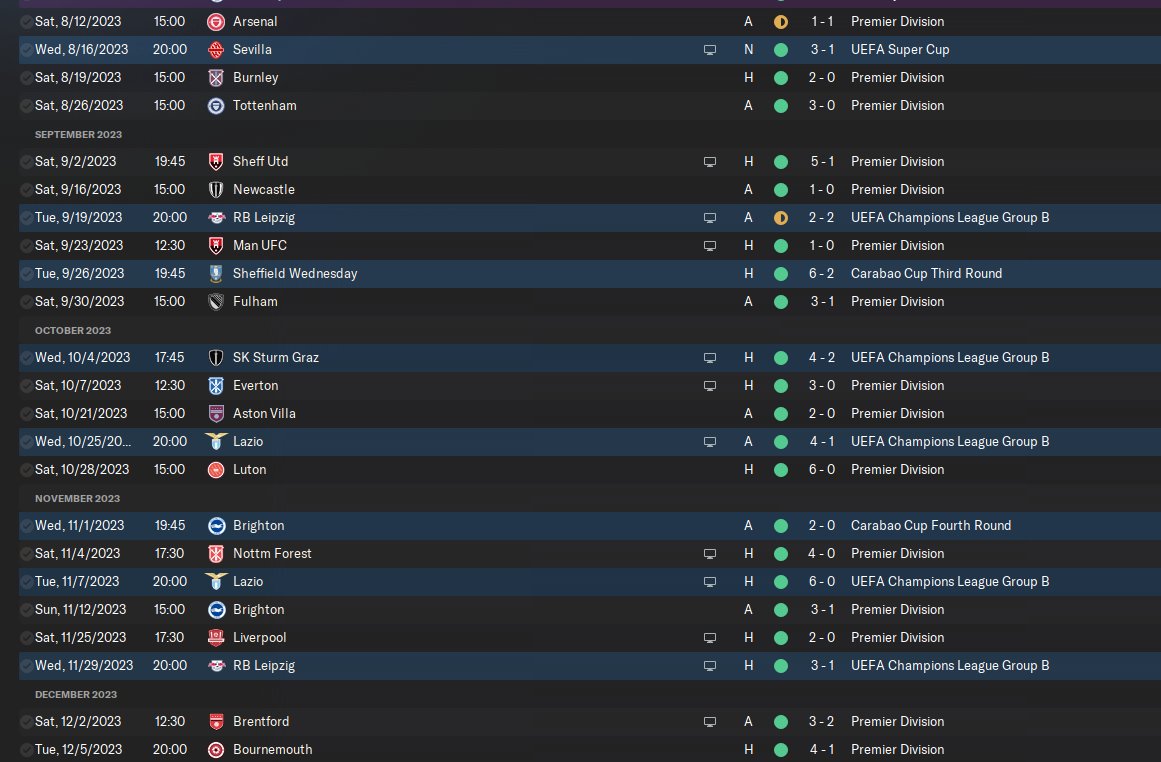1161x762 pixels.
Task: Click the Arsenal club badge
Action: [215, 21]
